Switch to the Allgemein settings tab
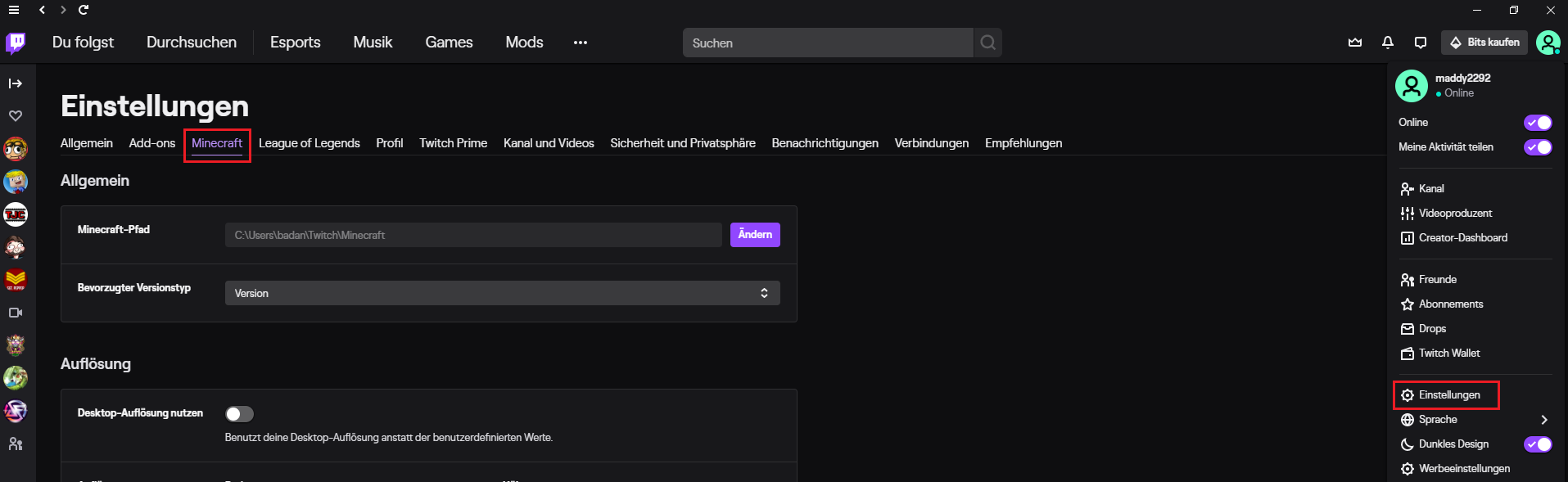Screen dimensions: 1568x482 87,143
